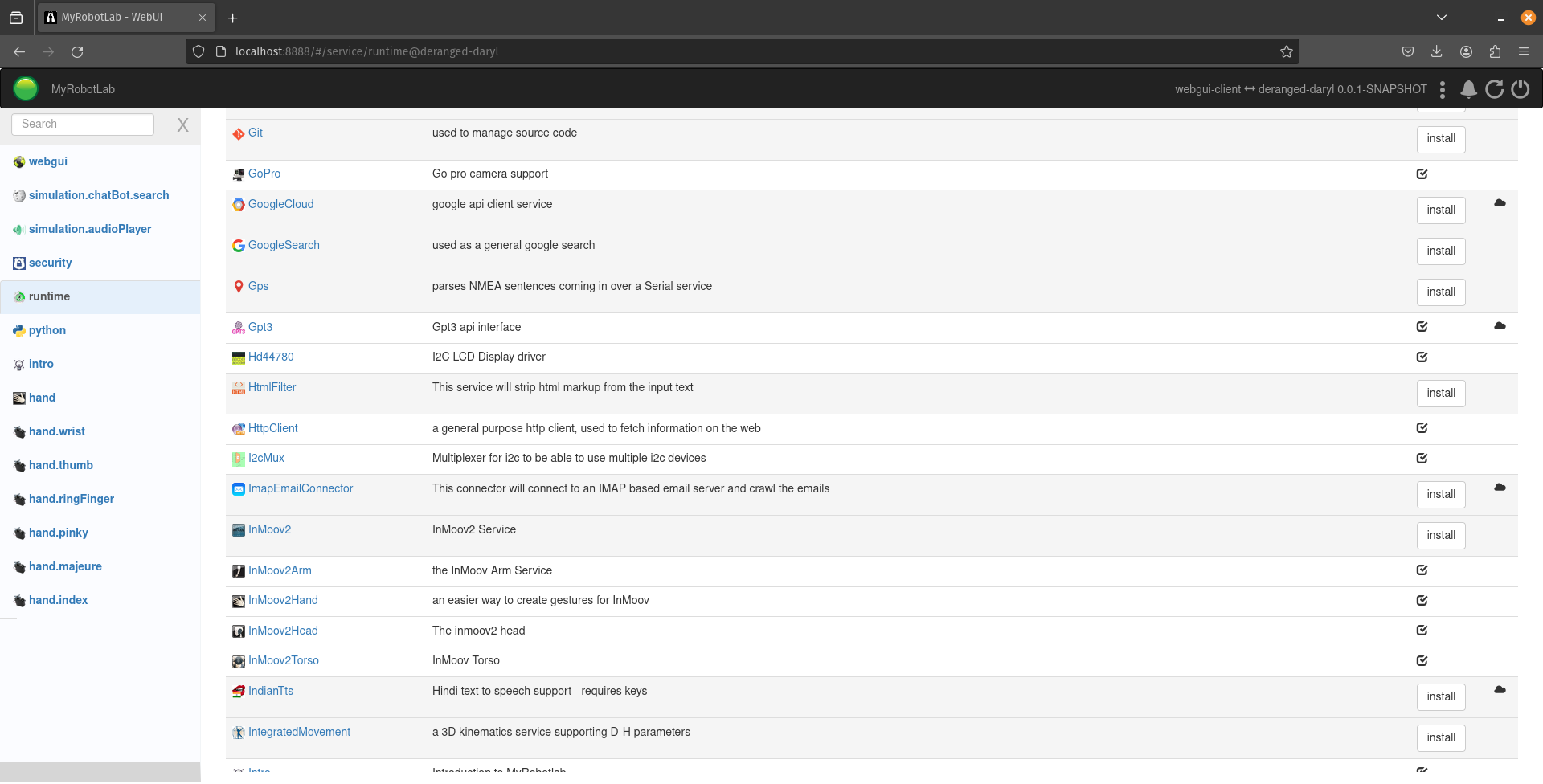Click the restart circular arrow icon in header
This screenshot has width=1543, height=784.
click(1494, 89)
